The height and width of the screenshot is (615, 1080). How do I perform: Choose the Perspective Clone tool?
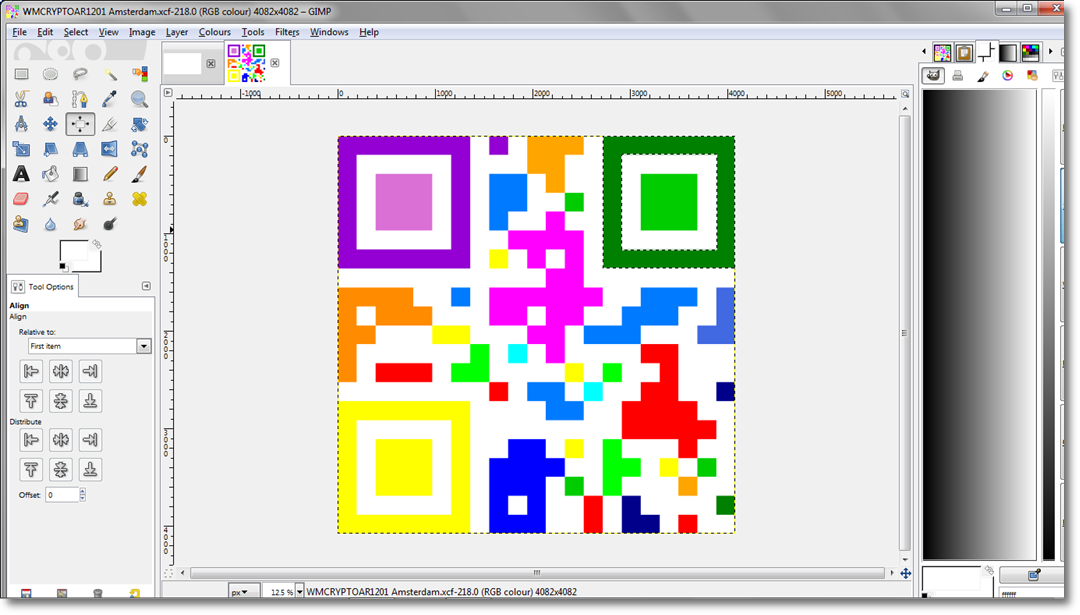click(x=21, y=224)
